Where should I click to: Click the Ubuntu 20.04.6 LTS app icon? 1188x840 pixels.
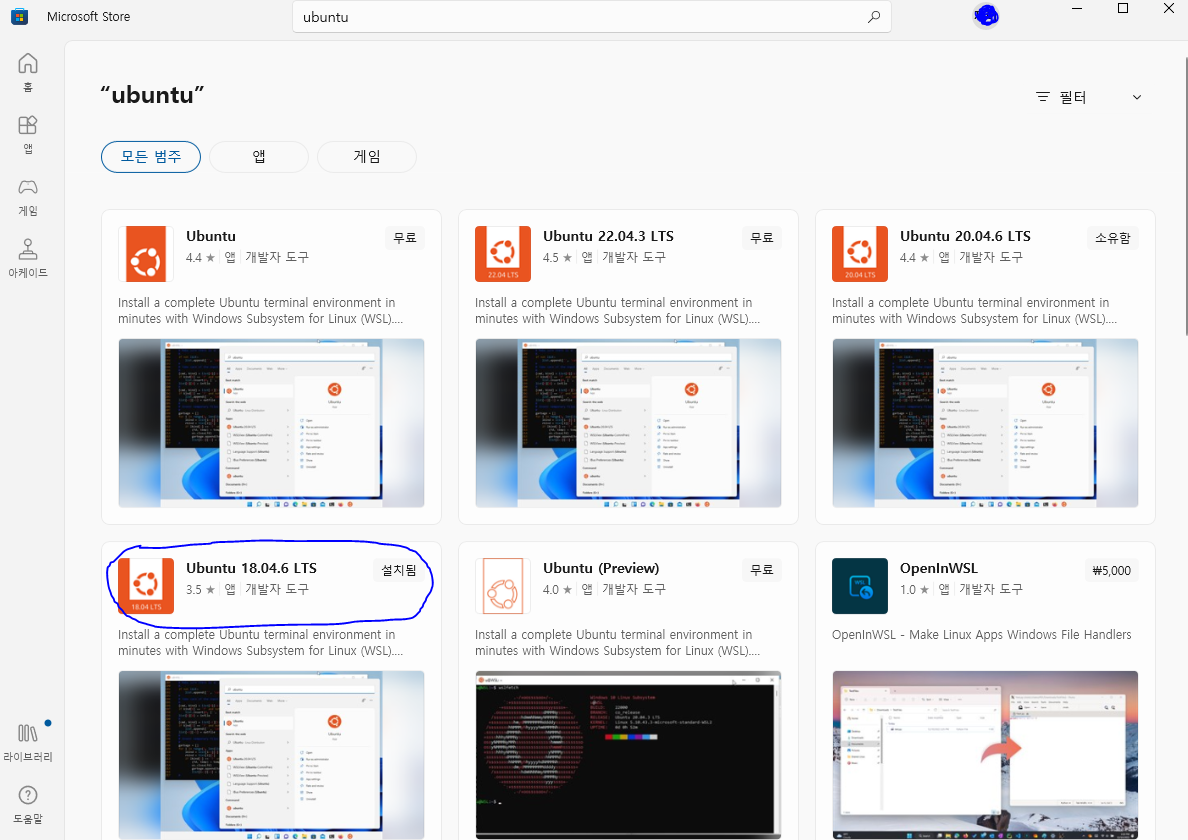(860, 254)
